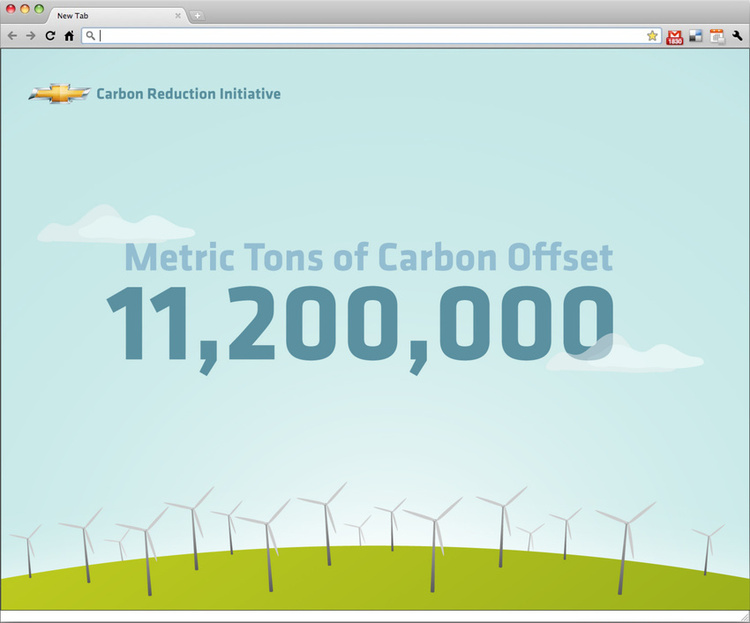
Task: Go back using the back arrow
Action: click(x=12, y=35)
